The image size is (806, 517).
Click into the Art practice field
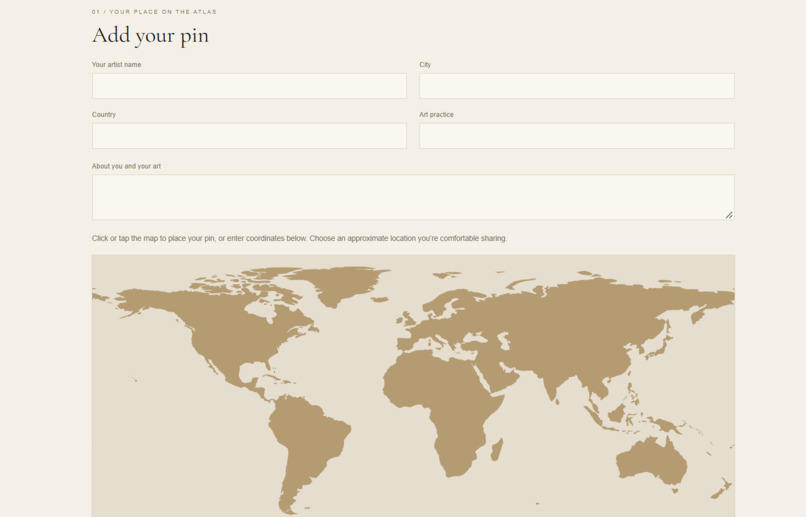tap(577, 136)
